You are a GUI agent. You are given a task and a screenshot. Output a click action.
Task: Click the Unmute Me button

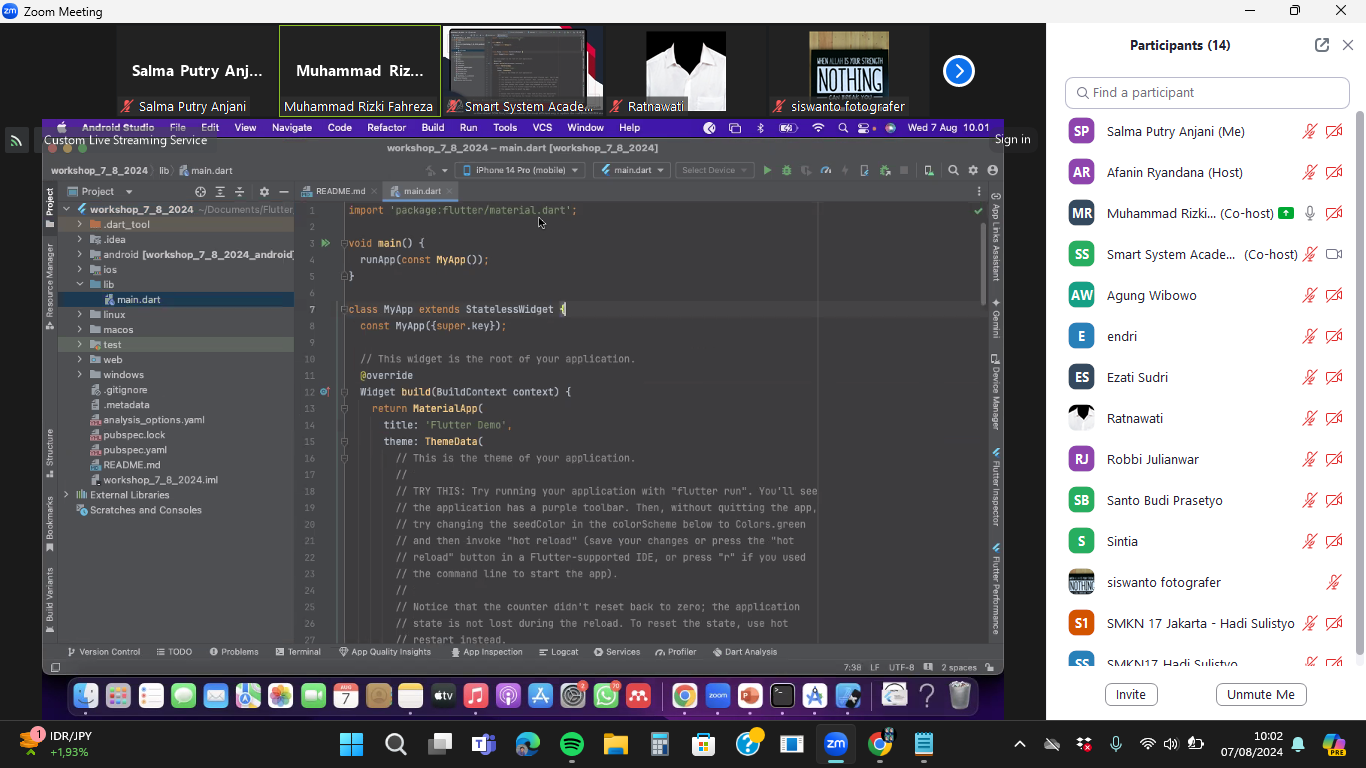(1261, 694)
